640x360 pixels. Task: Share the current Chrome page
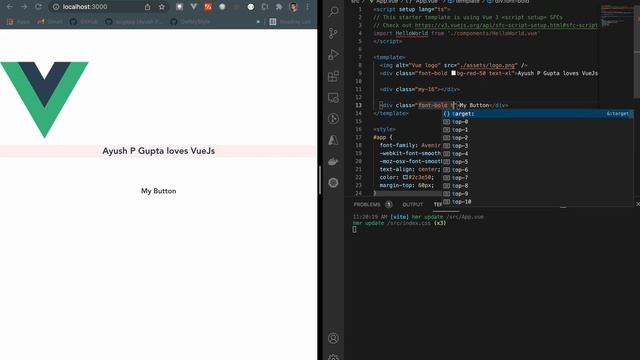point(147,7)
